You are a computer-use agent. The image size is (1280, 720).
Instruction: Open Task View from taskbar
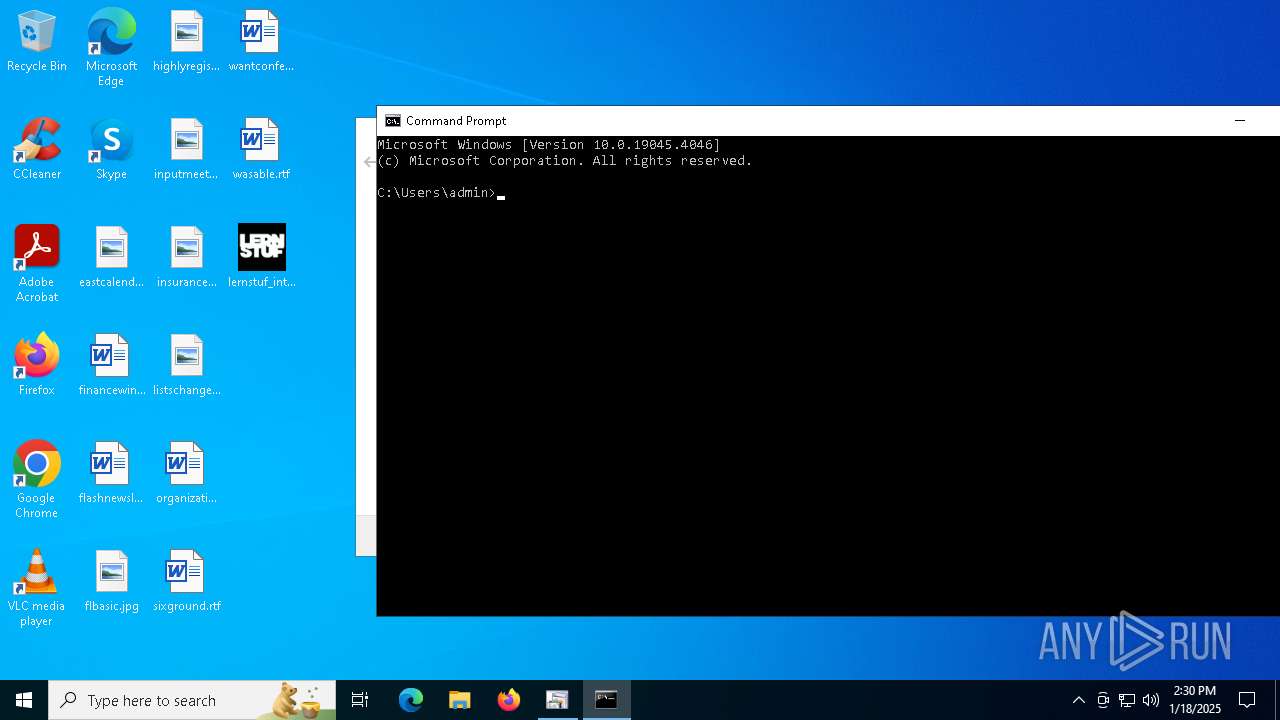(x=360, y=700)
